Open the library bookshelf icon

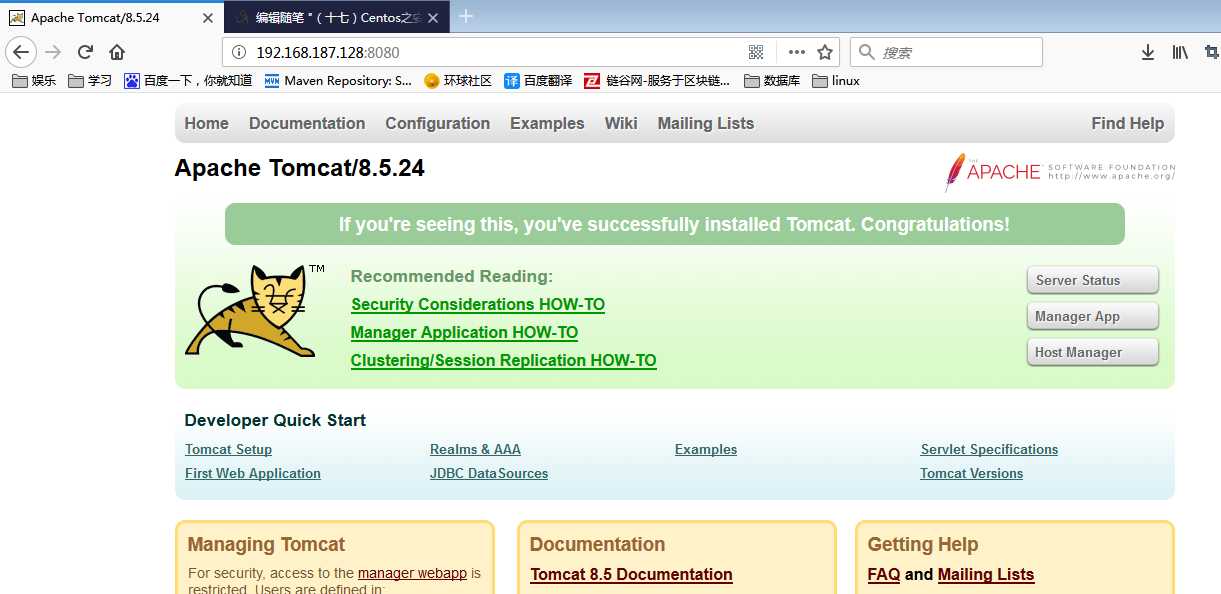point(1180,52)
